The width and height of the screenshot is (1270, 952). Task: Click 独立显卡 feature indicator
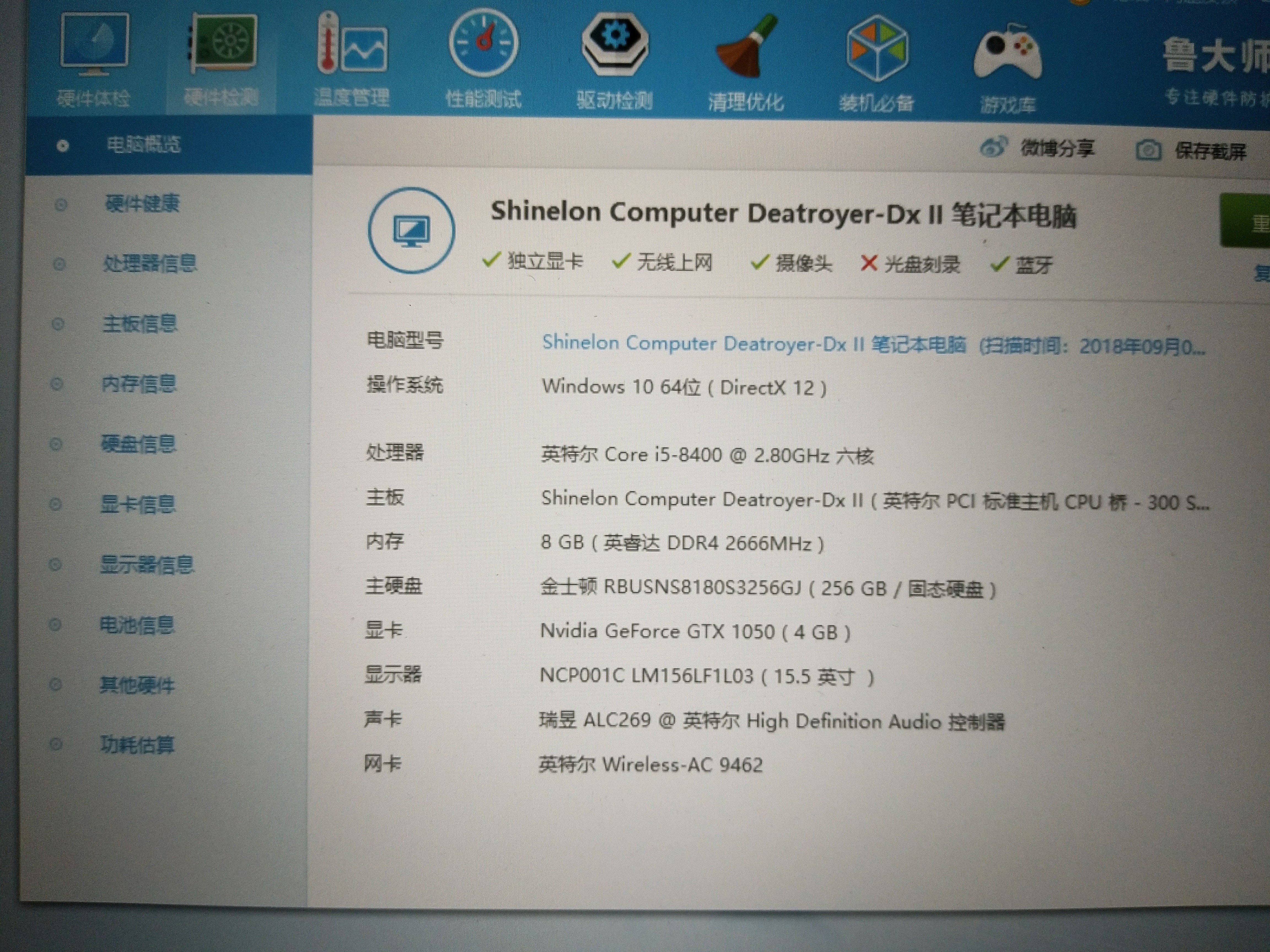[533, 261]
